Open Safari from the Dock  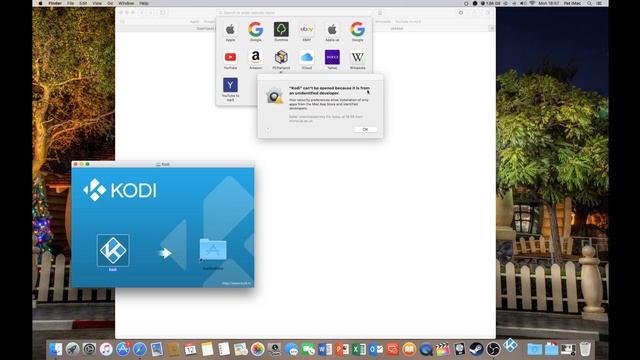click(x=140, y=349)
